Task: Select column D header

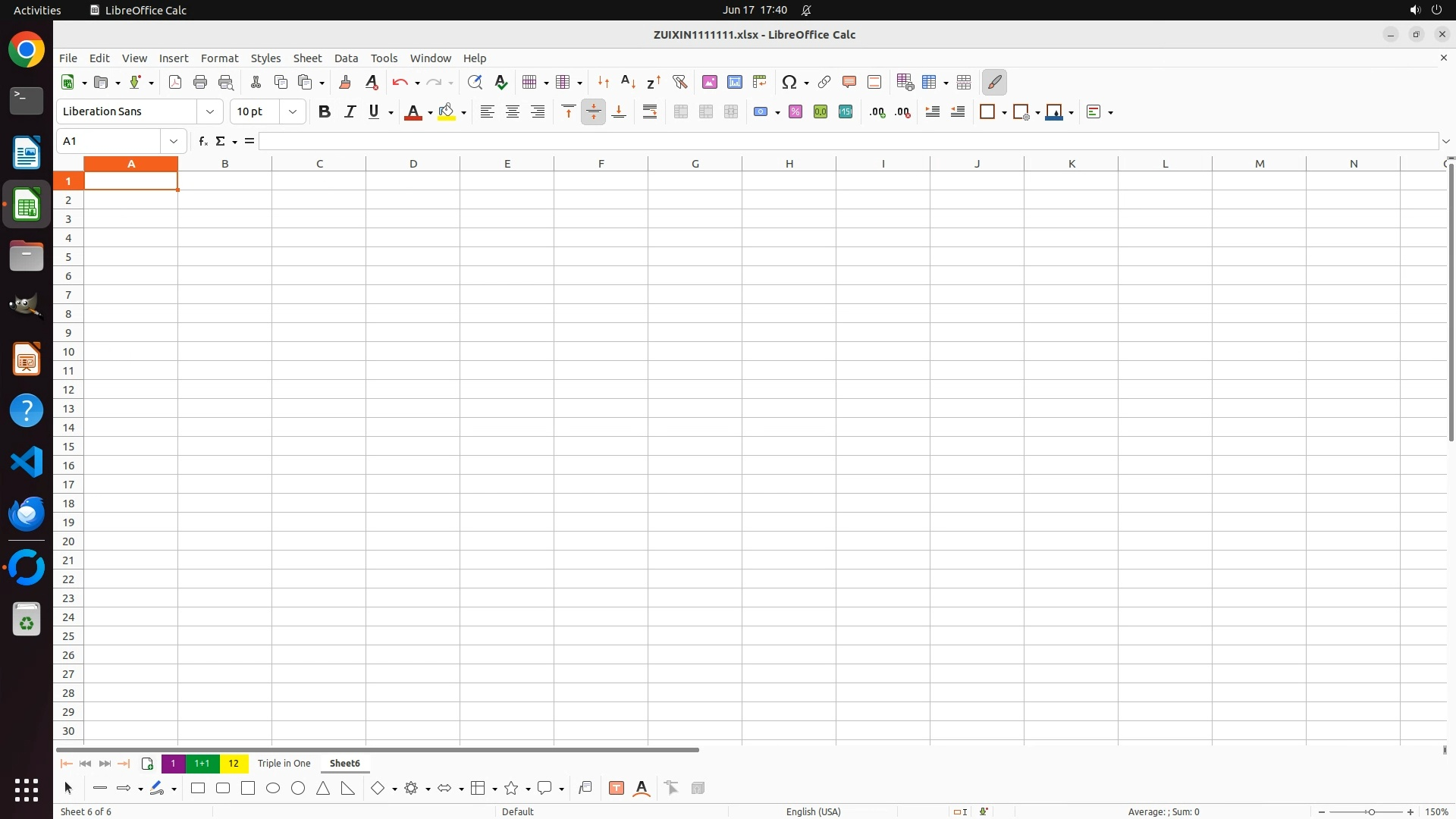Action: (x=413, y=163)
